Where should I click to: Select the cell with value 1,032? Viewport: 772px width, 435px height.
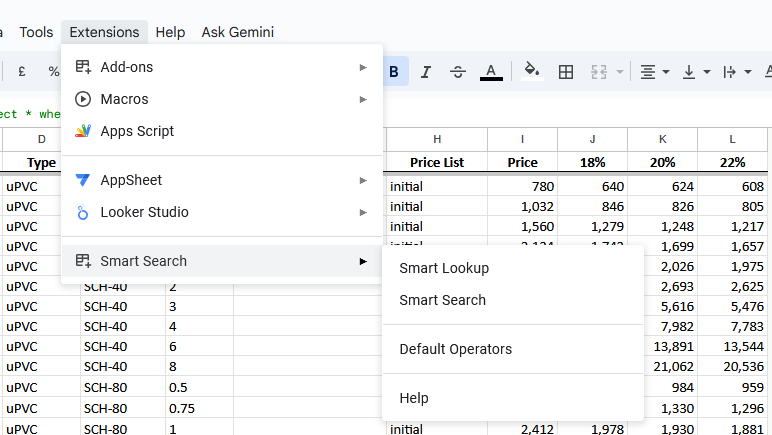click(x=522, y=206)
